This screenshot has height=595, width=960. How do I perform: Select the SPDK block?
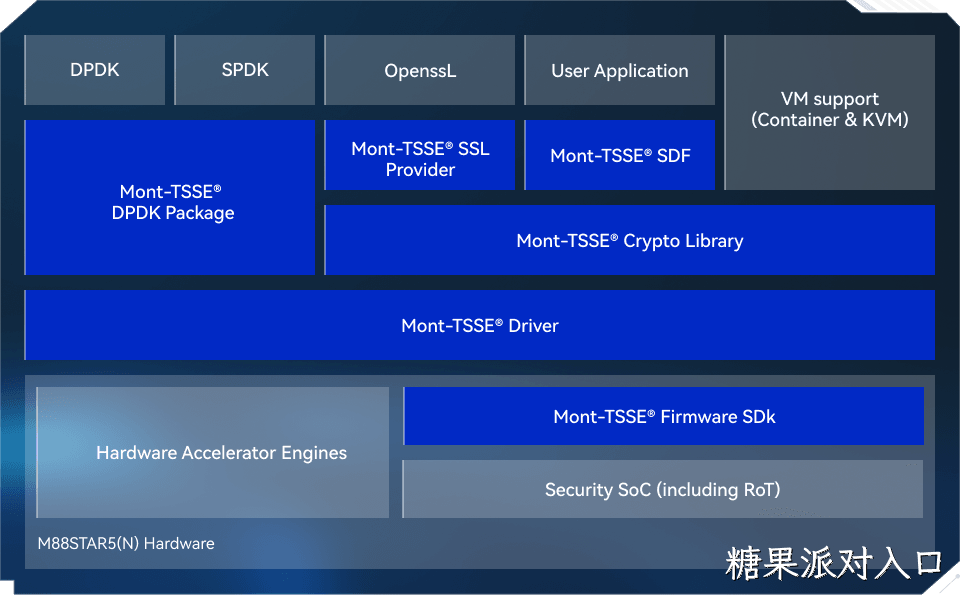click(244, 70)
